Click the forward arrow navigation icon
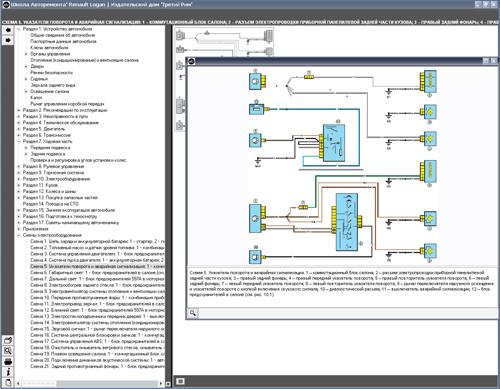The width and height of the screenshot is (500, 389). tap(8, 40)
